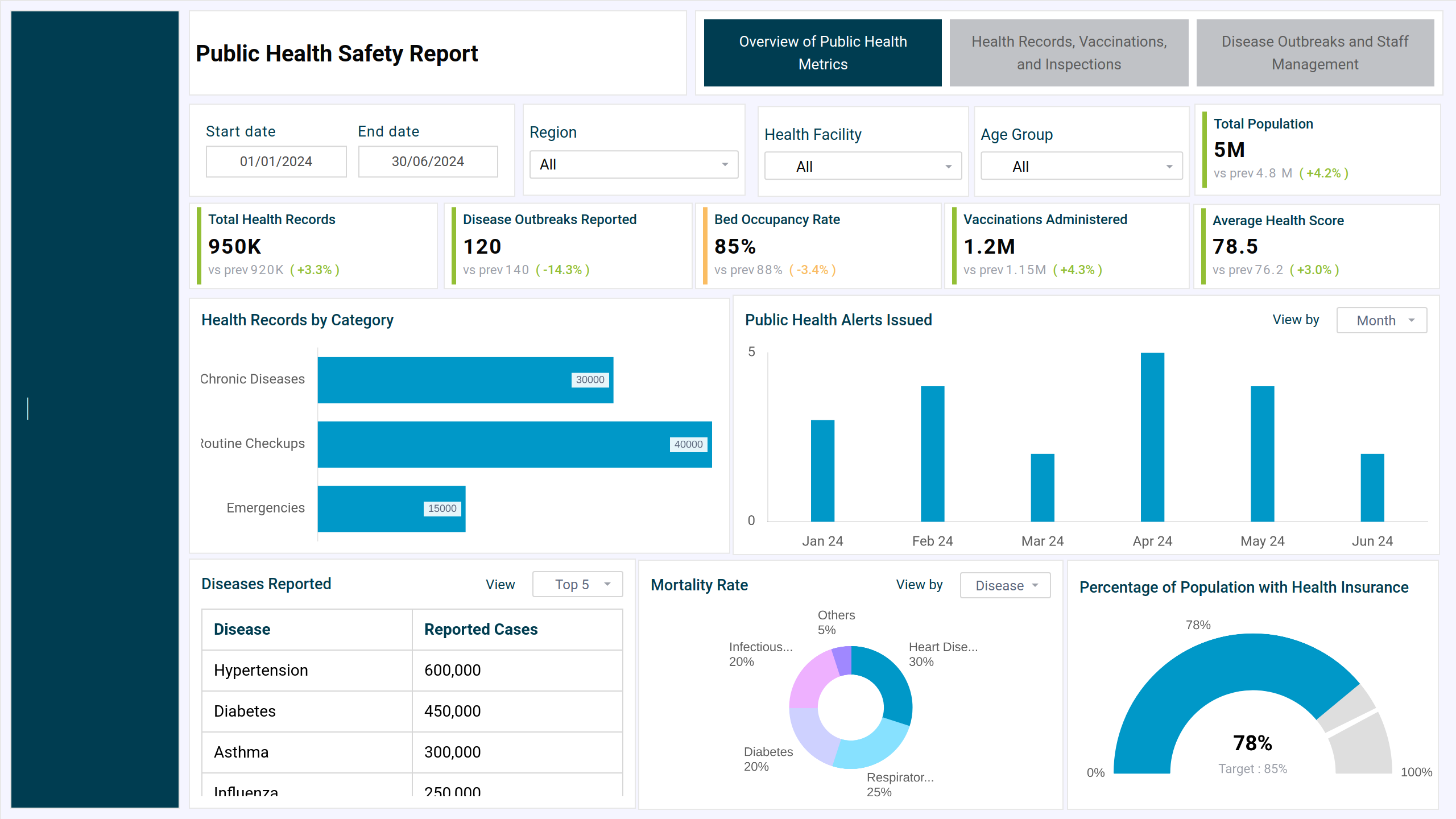
Task: Click the 450,000 reported cases value
Action: pyautogui.click(x=452, y=712)
